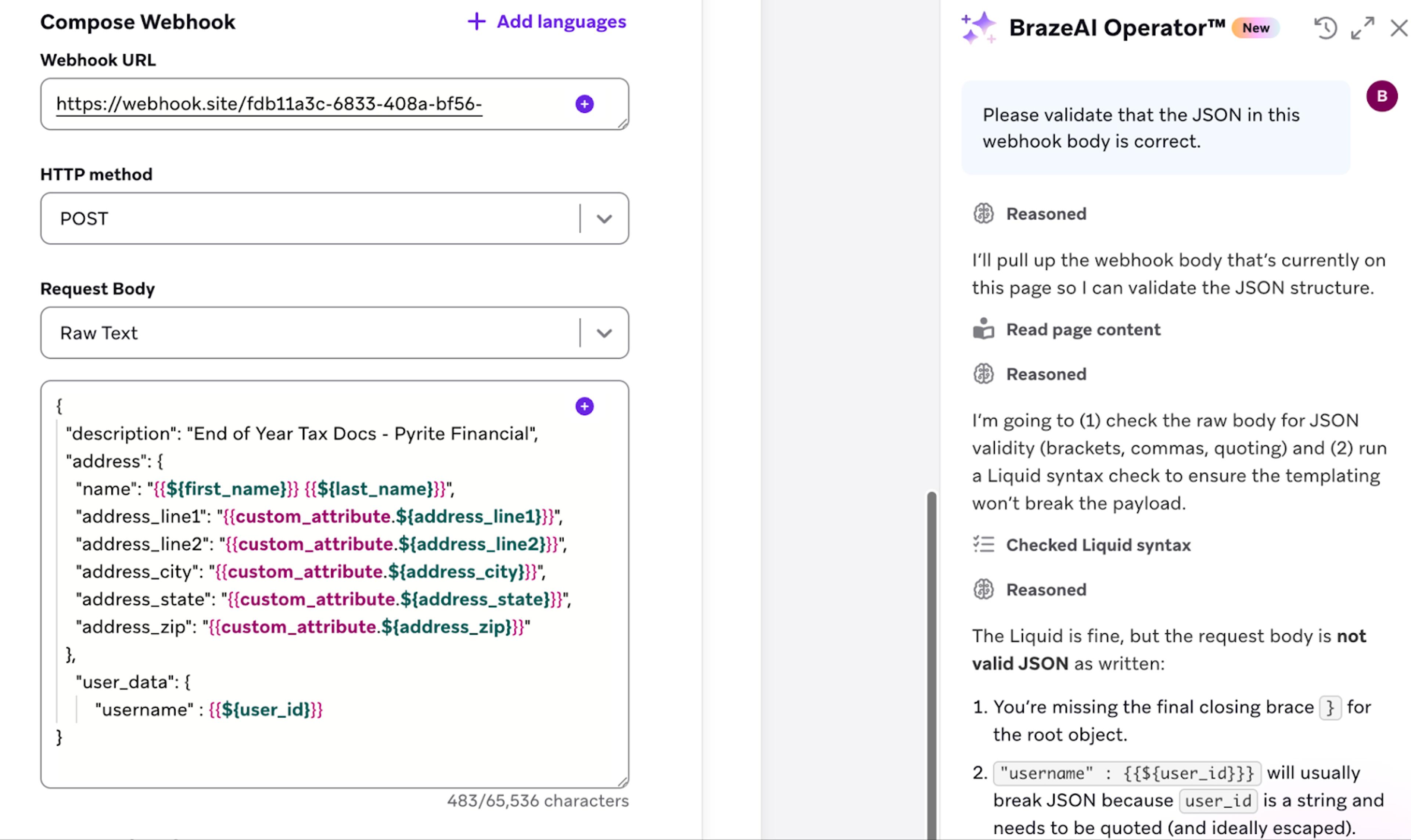The image size is (1411, 840).
Task: Click the inline code "username" : {{${user_id}}}
Action: pos(1127,773)
